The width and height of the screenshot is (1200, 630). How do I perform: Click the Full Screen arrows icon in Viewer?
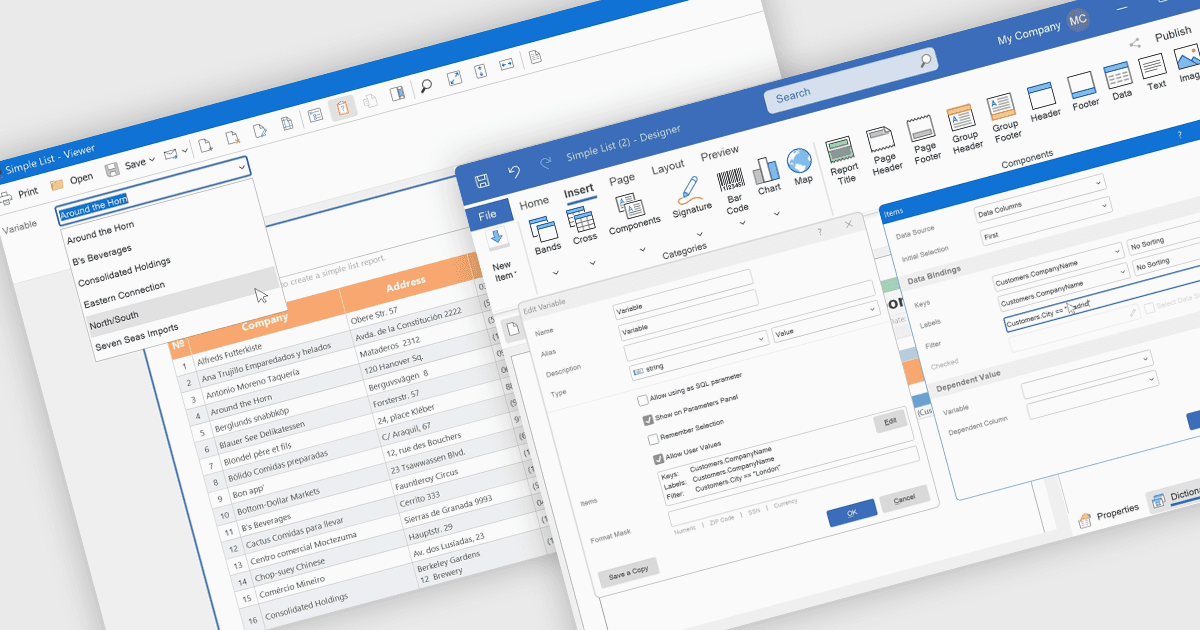coord(454,78)
